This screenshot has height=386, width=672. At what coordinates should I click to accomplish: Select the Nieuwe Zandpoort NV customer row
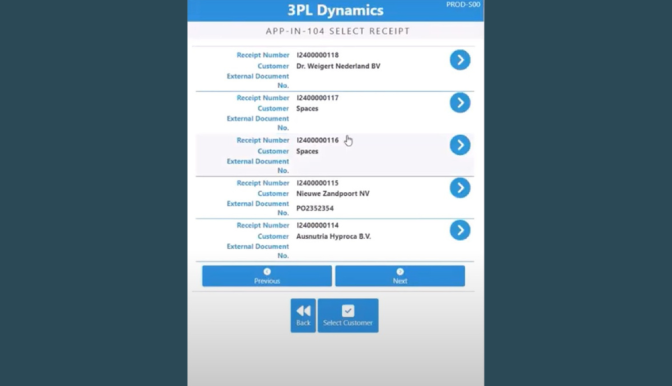(333, 194)
